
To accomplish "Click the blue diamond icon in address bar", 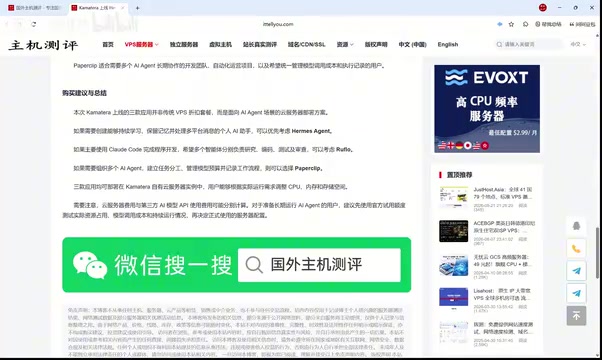I will 499,24.
